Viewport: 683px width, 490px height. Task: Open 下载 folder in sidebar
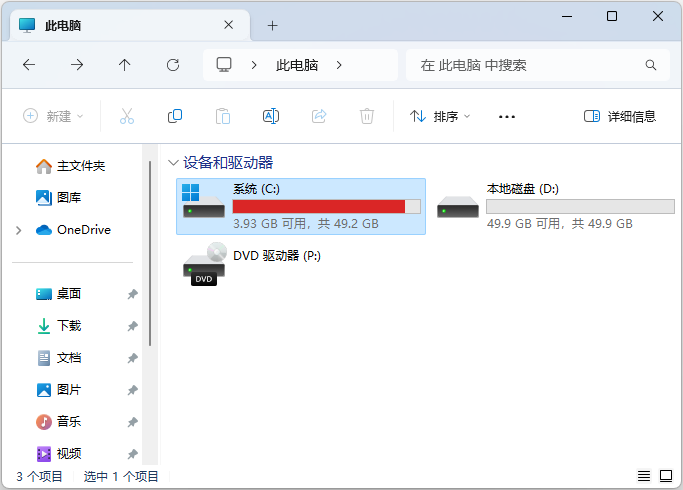click(x=69, y=326)
